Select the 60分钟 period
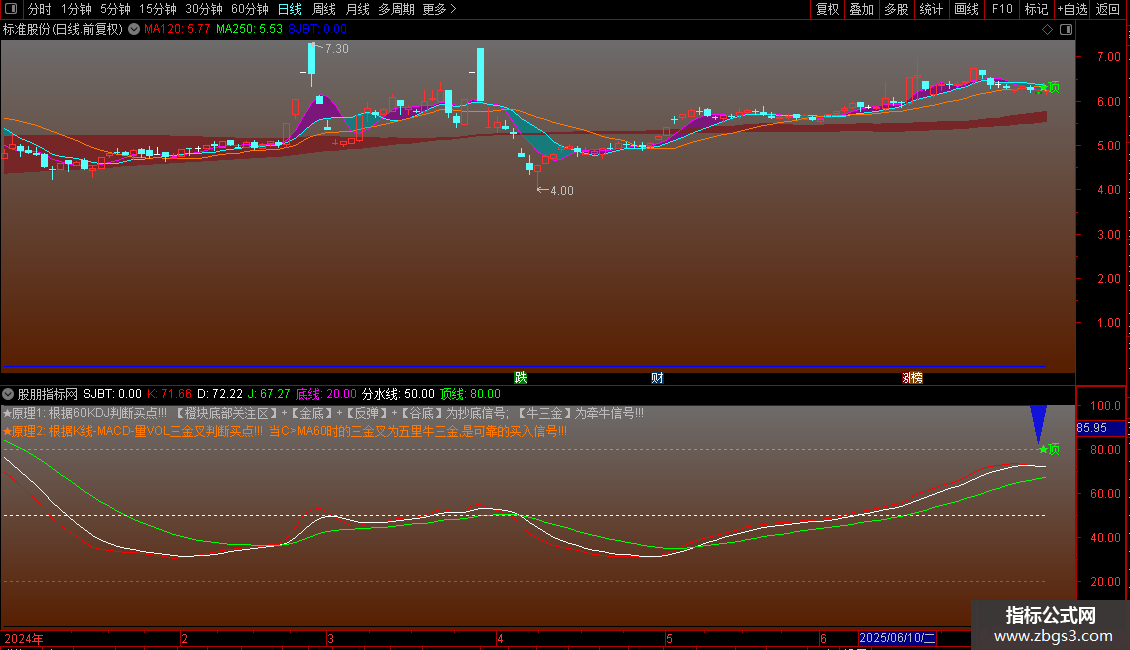This screenshot has height=650, width=1130. click(x=250, y=9)
